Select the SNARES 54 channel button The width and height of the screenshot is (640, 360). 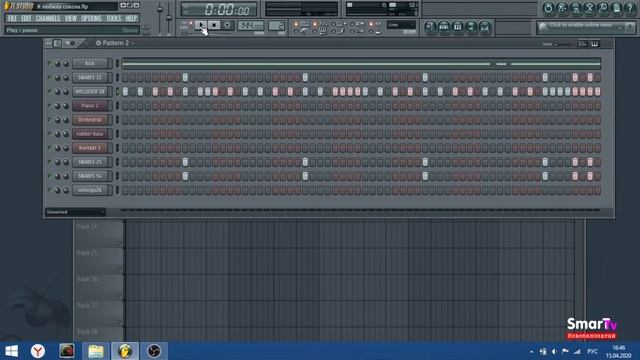[x=90, y=176]
